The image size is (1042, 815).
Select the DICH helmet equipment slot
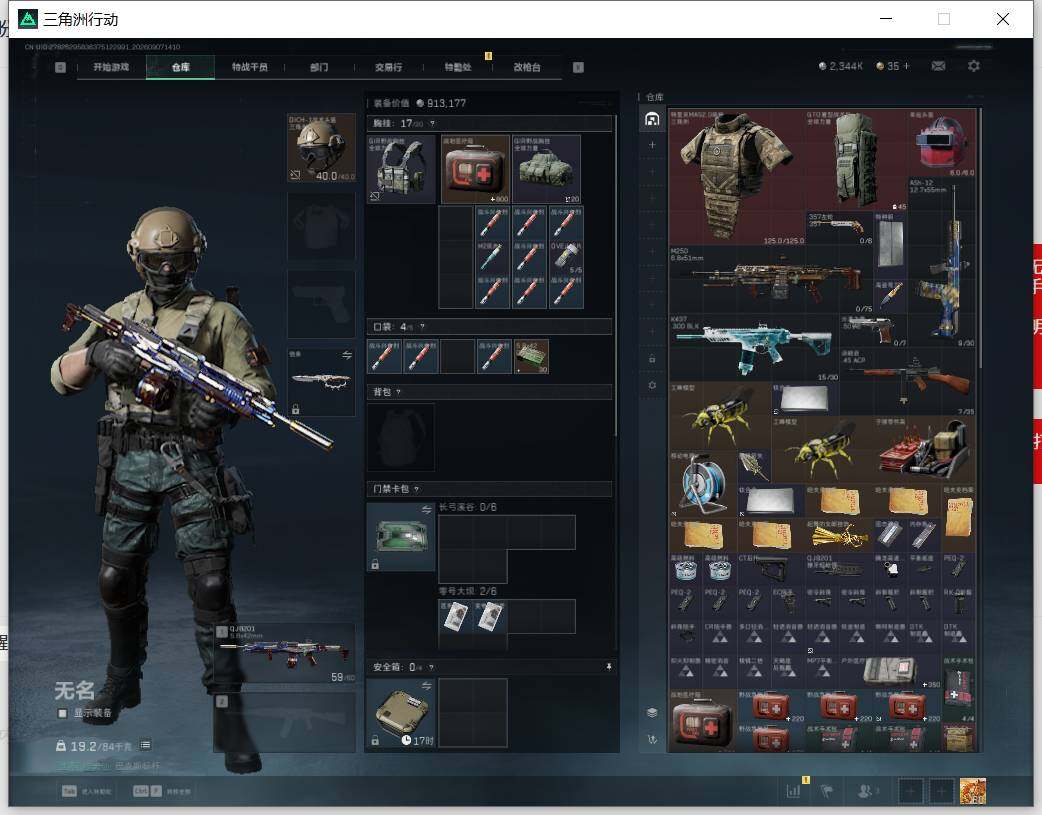[321, 148]
